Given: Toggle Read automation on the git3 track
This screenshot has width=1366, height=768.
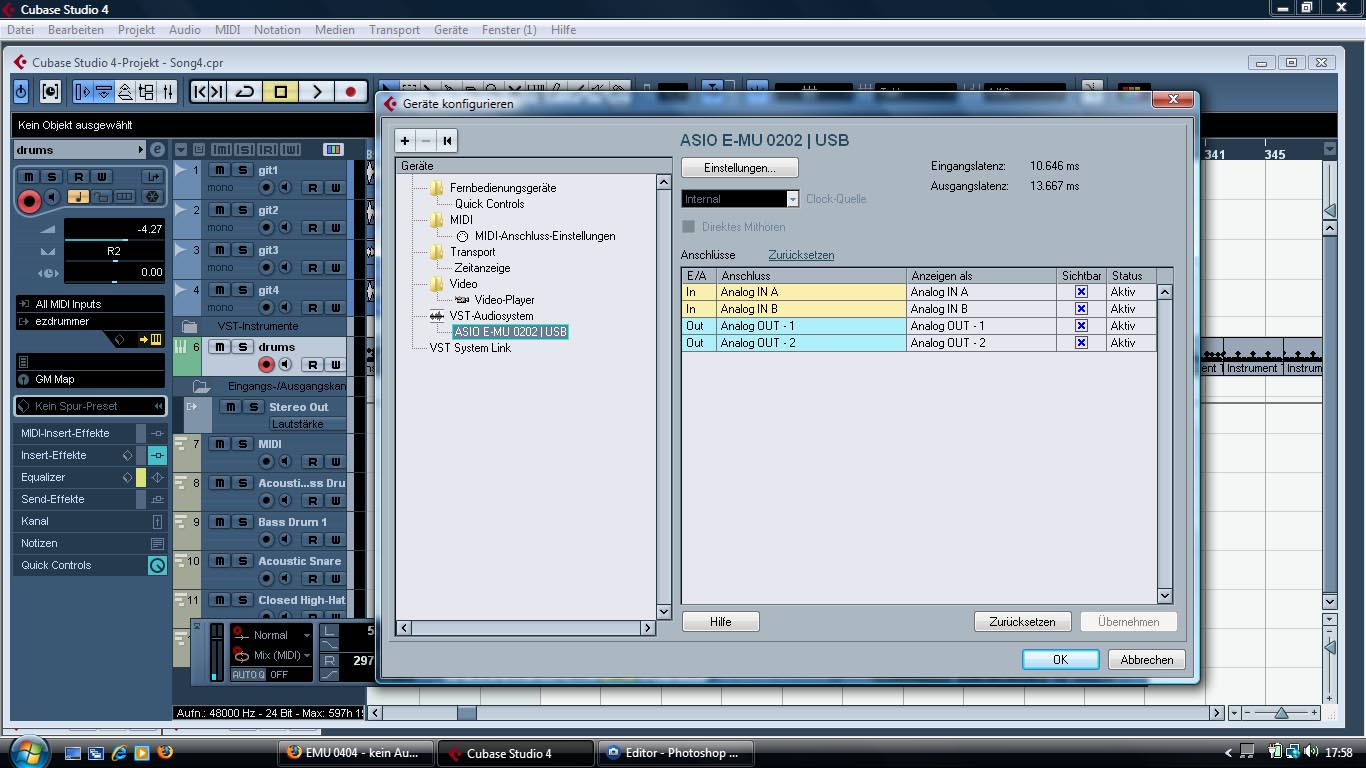Looking at the screenshot, I should [x=313, y=267].
